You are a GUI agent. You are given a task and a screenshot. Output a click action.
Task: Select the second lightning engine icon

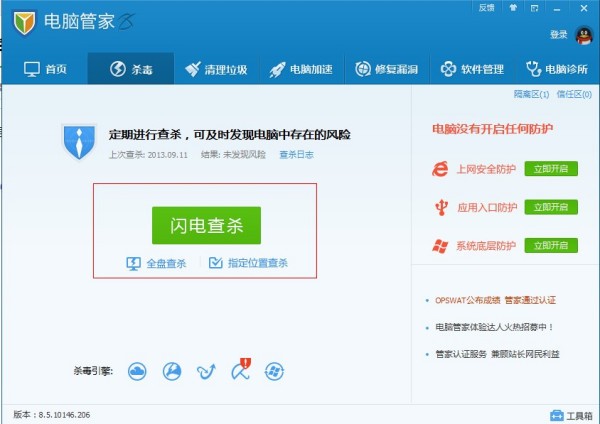(x=172, y=371)
